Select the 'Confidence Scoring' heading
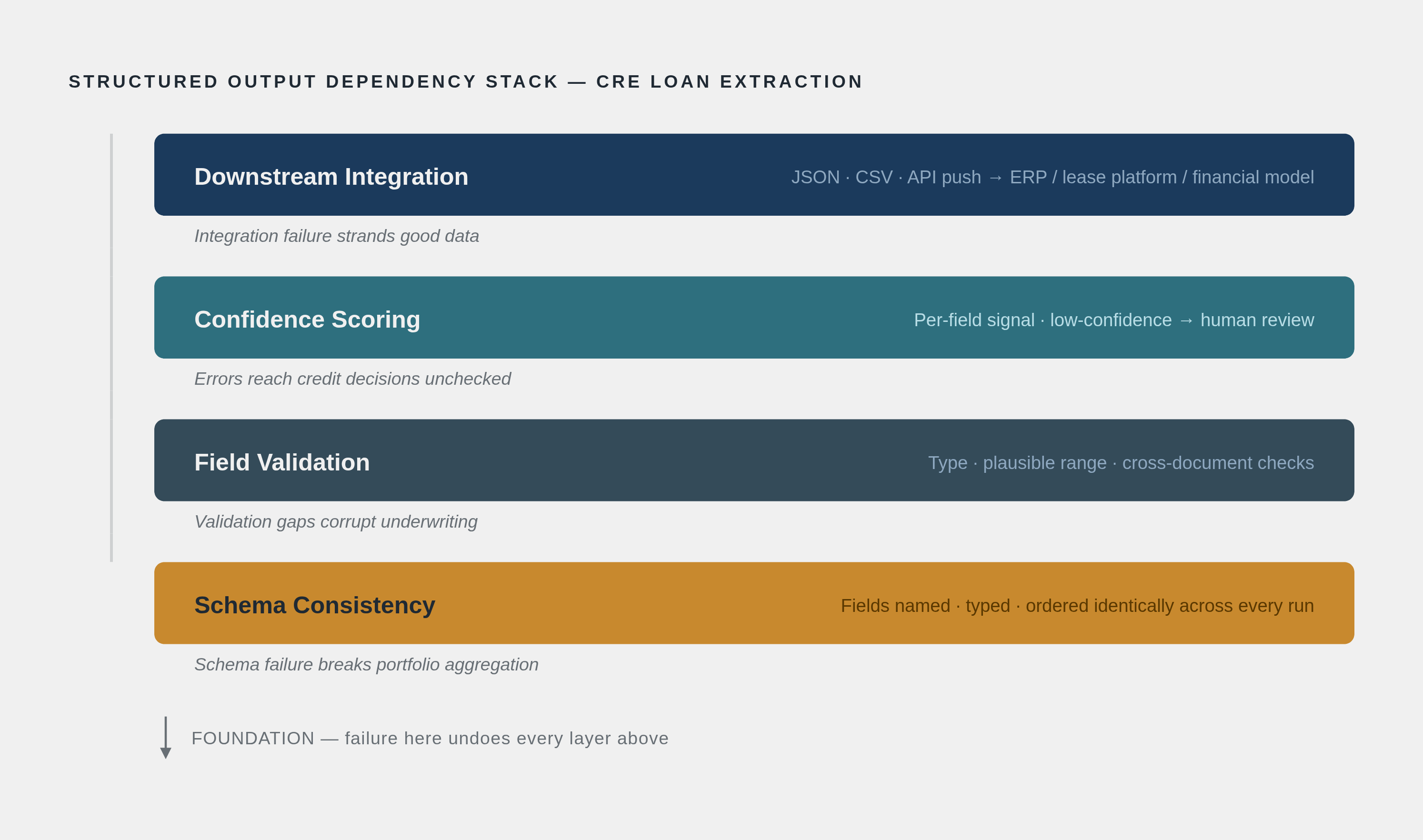This screenshot has width=1423, height=840. (307, 320)
